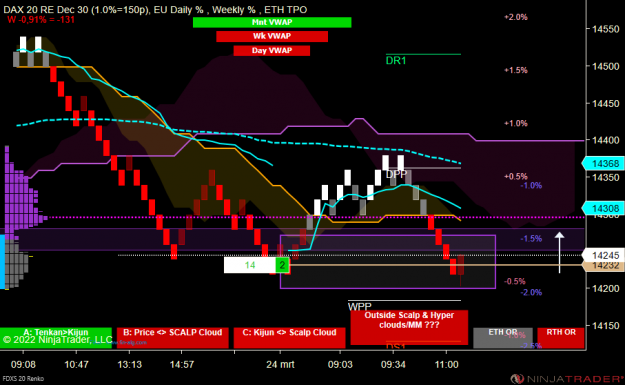Image resolution: width=625 pixels, height=385 pixels.
Task: Click the 09:03 time axis label
Action: 340,364
